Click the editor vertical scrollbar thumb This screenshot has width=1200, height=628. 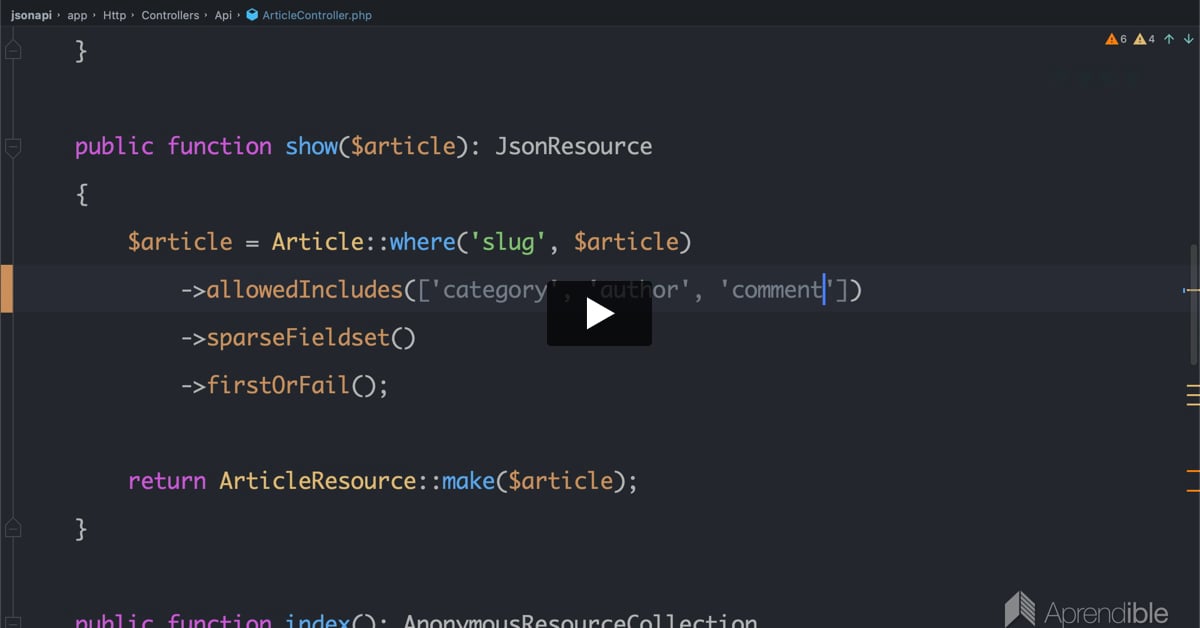click(x=1193, y=305)
